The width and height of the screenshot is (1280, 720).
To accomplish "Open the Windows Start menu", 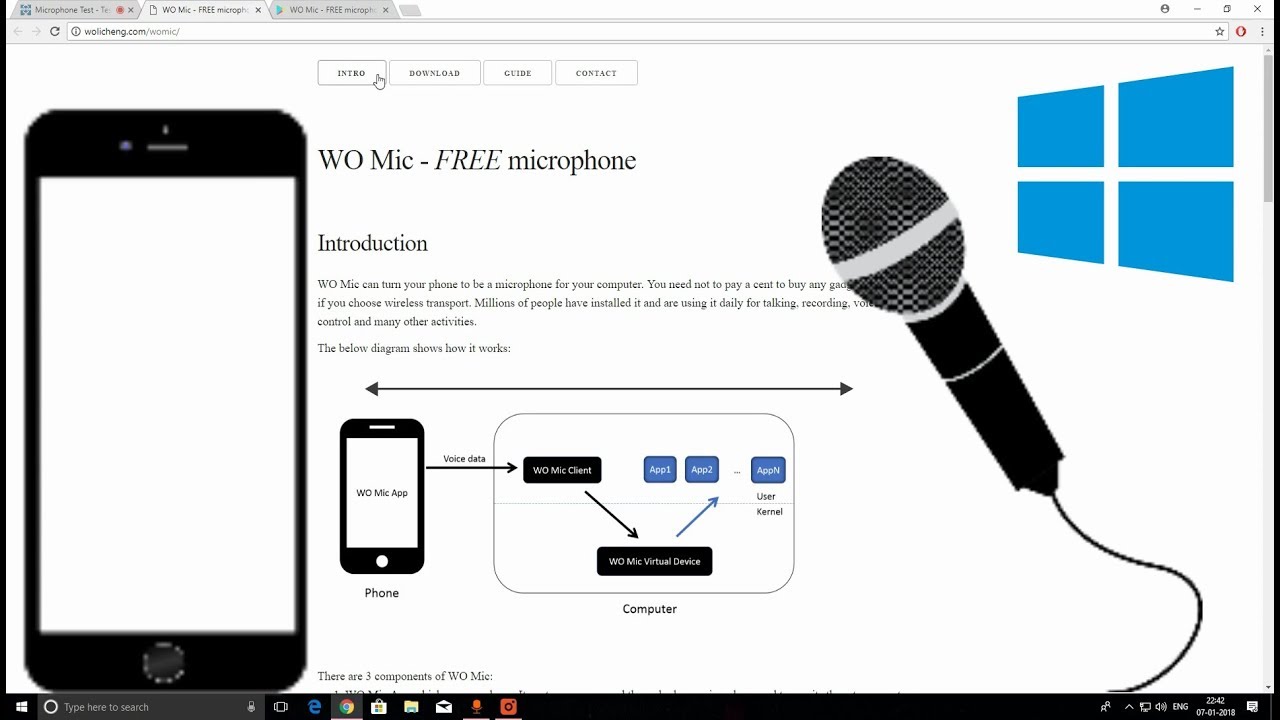I will (x=20, y=707).
